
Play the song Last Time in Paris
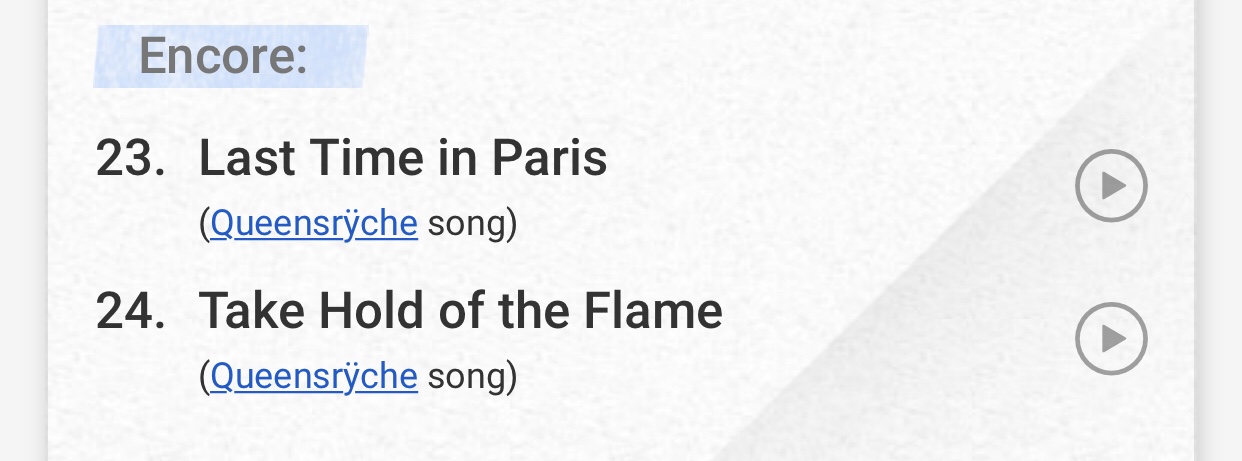pos(1110,185)
